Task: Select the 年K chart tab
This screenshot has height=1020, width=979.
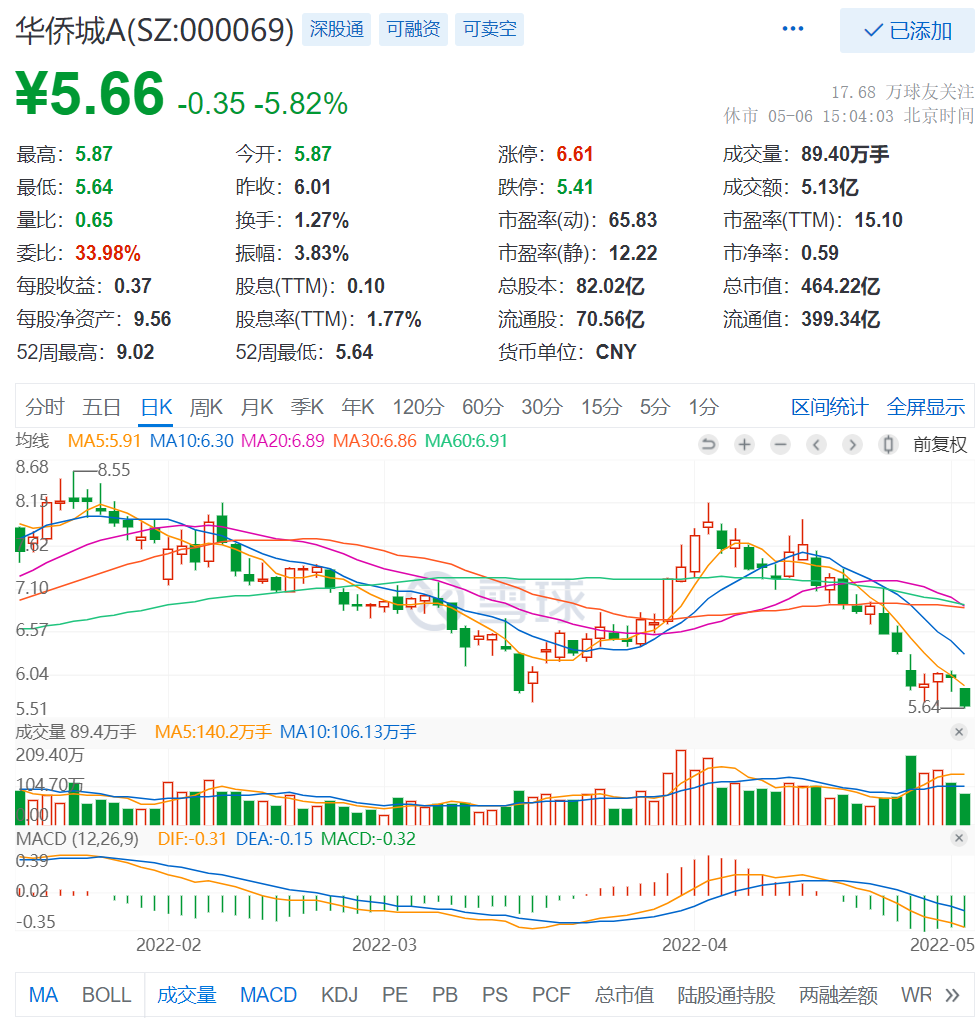Action: pos(358,407)
